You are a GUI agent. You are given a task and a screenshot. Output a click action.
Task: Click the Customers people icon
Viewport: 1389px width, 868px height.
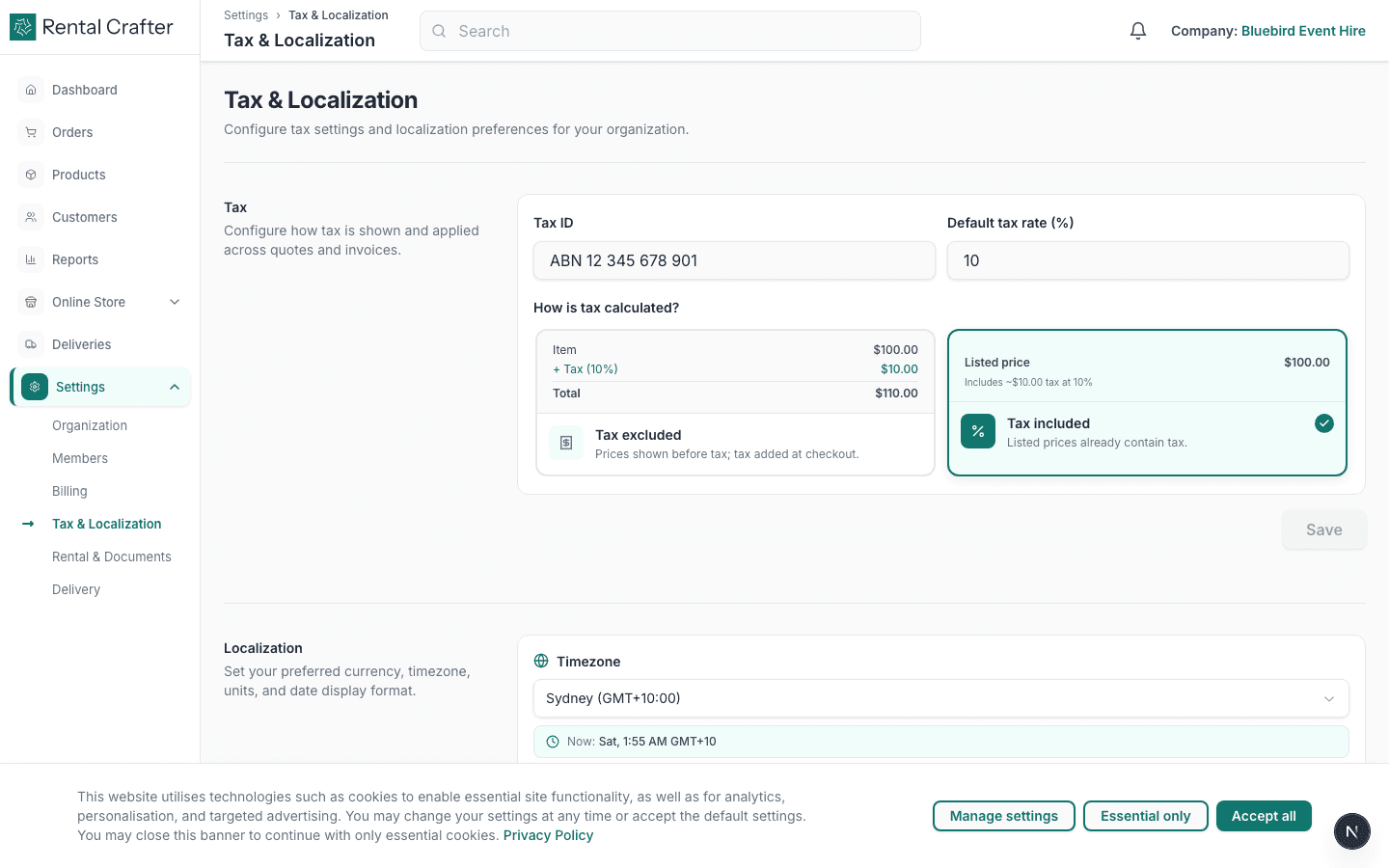coord(31,217)
